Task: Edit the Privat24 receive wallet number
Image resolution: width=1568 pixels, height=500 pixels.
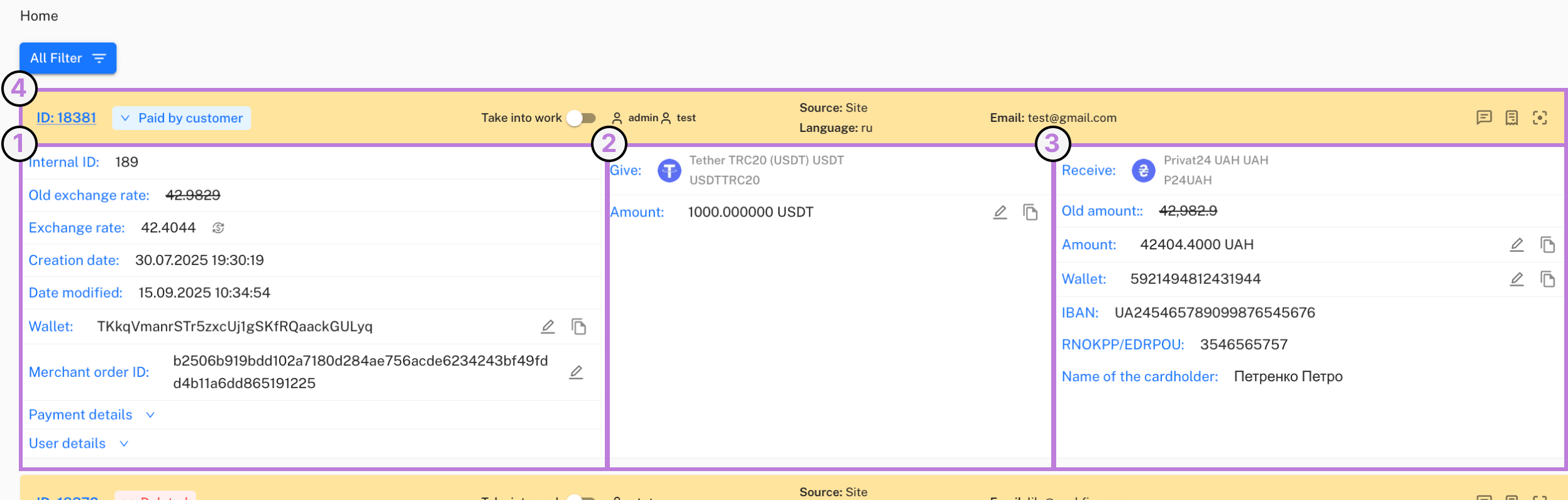Action: tap(1516, 279)
